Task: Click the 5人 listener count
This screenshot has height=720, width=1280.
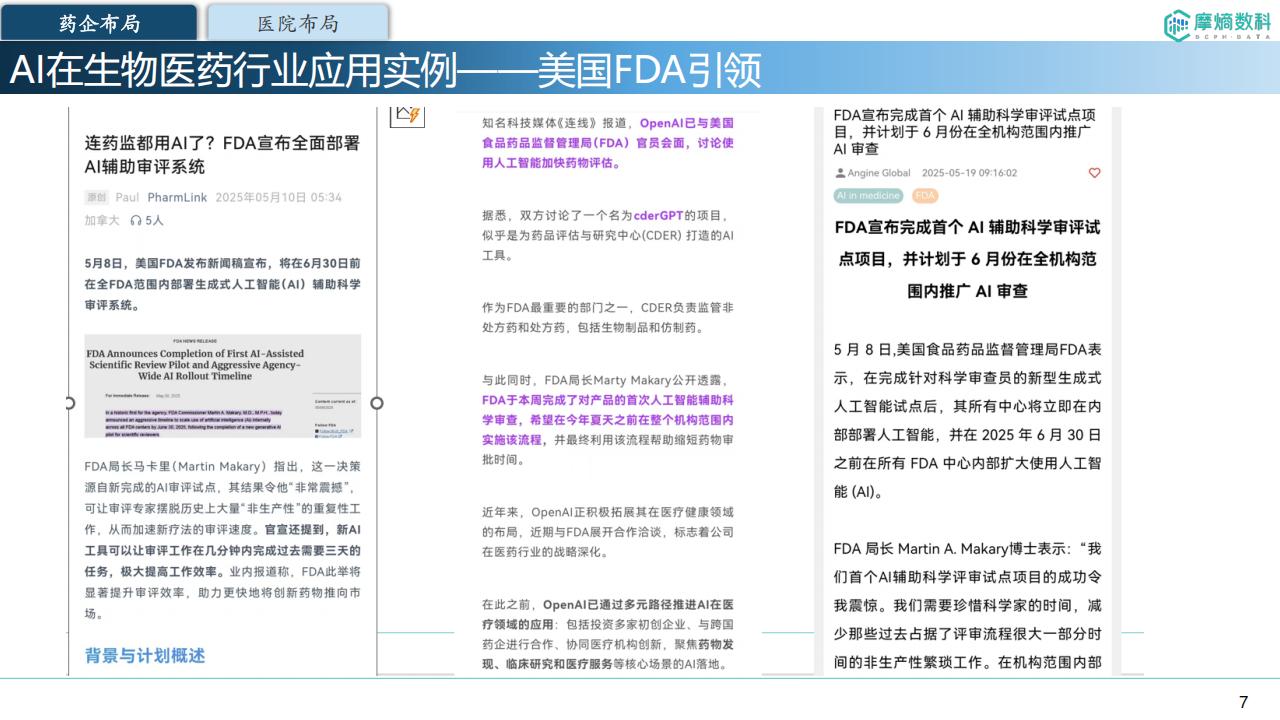Action: click(154, 220)
